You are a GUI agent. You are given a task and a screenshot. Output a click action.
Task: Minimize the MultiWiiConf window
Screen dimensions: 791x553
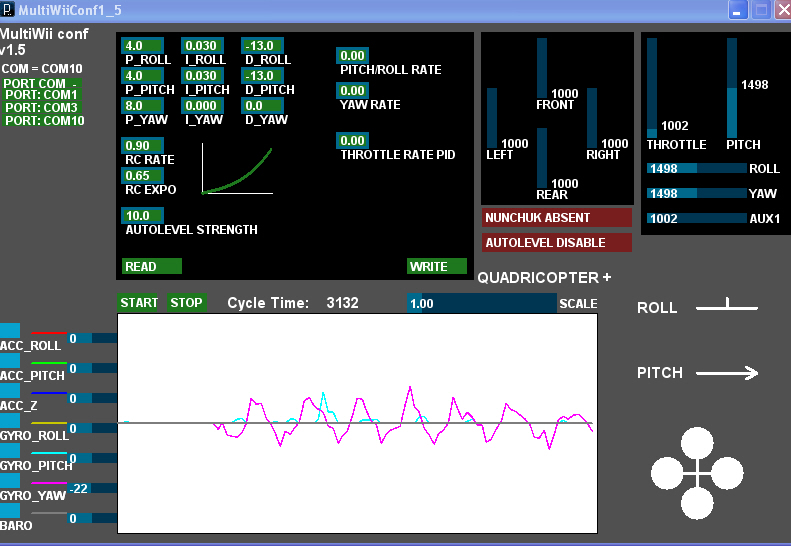(x=737, y=10)
